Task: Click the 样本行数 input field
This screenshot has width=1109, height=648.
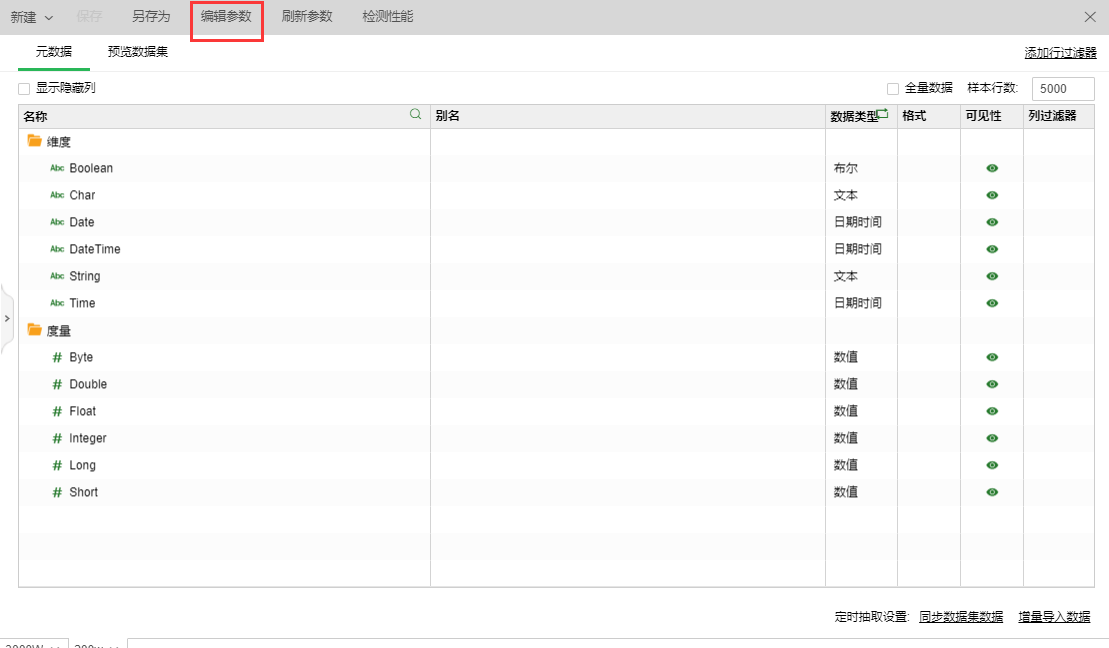Action: [x=1062, y=89]
